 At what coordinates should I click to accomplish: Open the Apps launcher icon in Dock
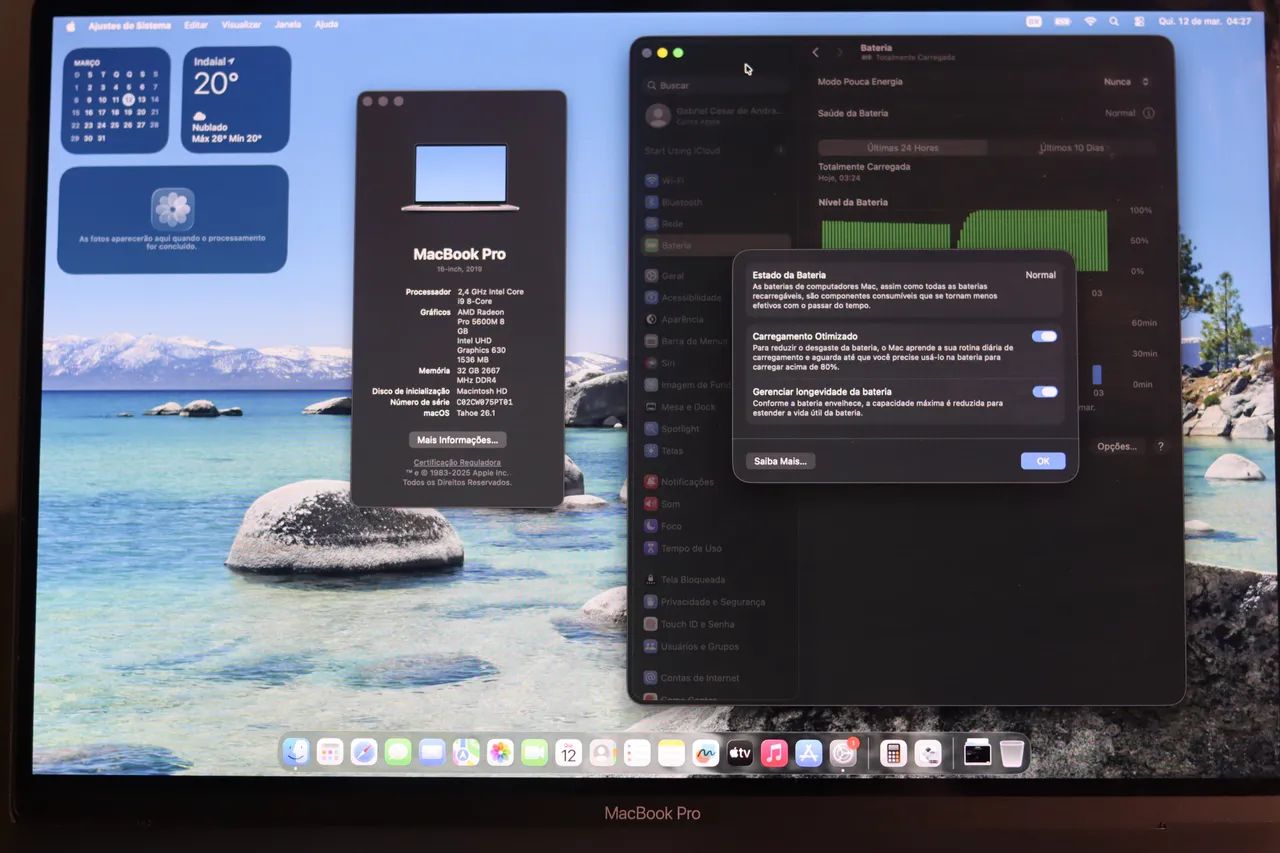(x=330, y=752)
